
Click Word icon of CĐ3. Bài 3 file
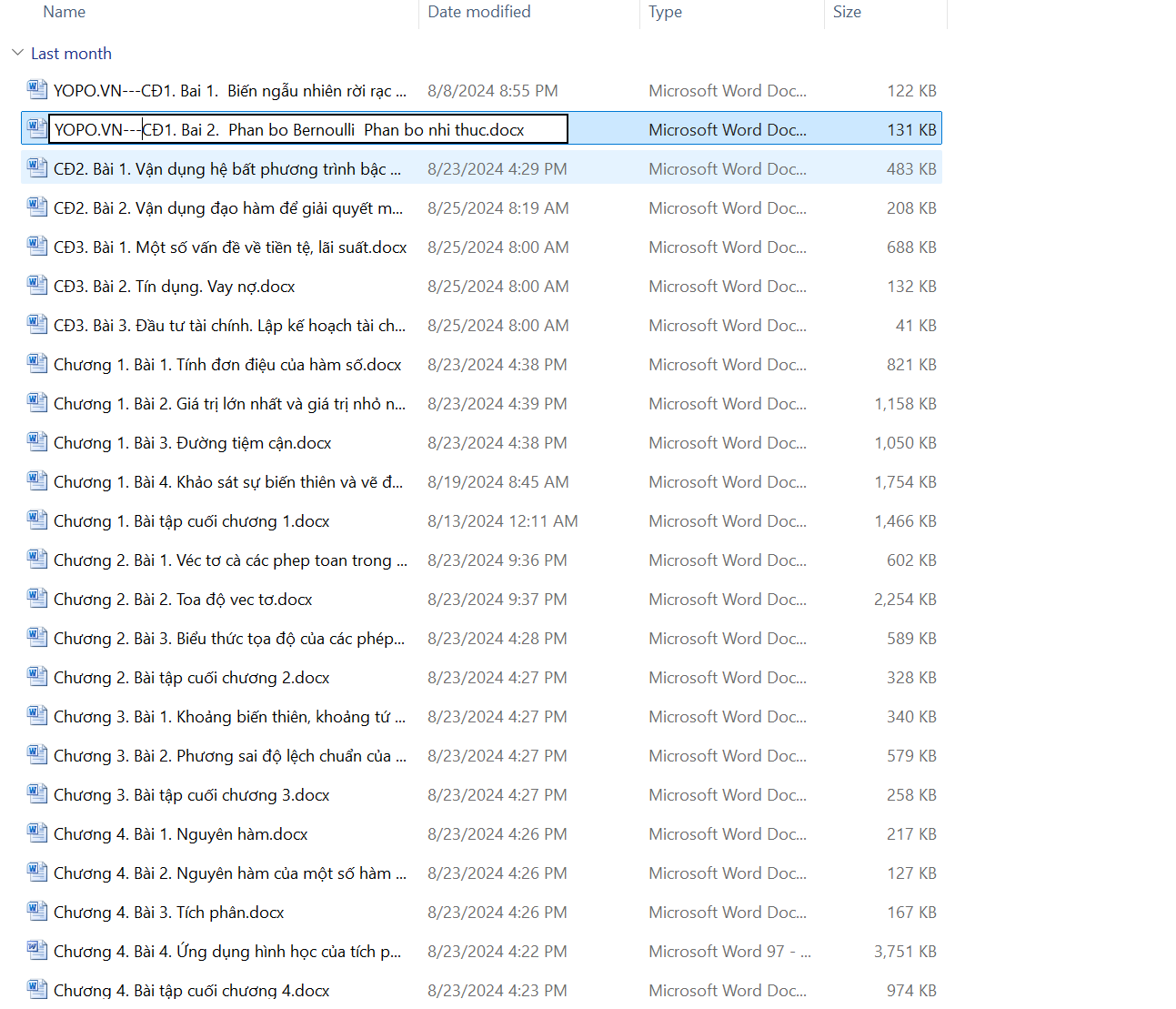coord(37,324)
